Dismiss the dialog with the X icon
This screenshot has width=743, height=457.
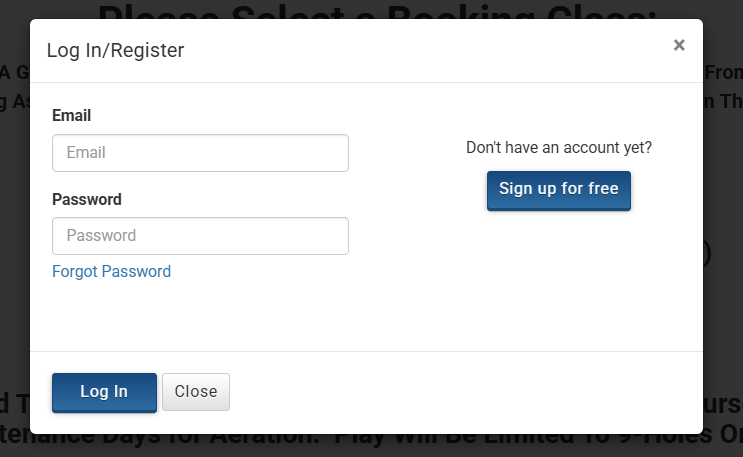tap(679, 45)
